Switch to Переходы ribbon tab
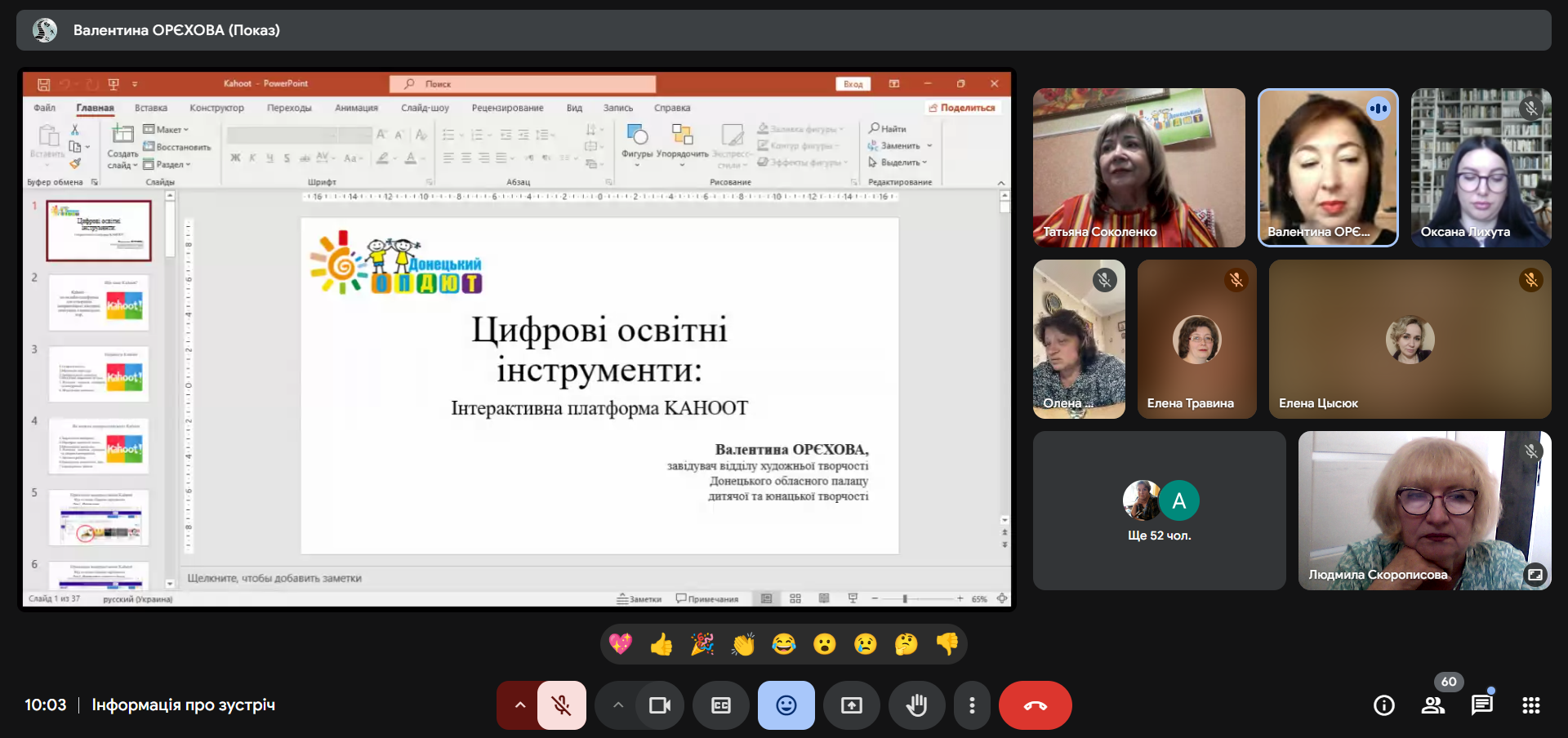Viewport: 1568px width, 738px height. pyautogui.click(x=289, y=108)
